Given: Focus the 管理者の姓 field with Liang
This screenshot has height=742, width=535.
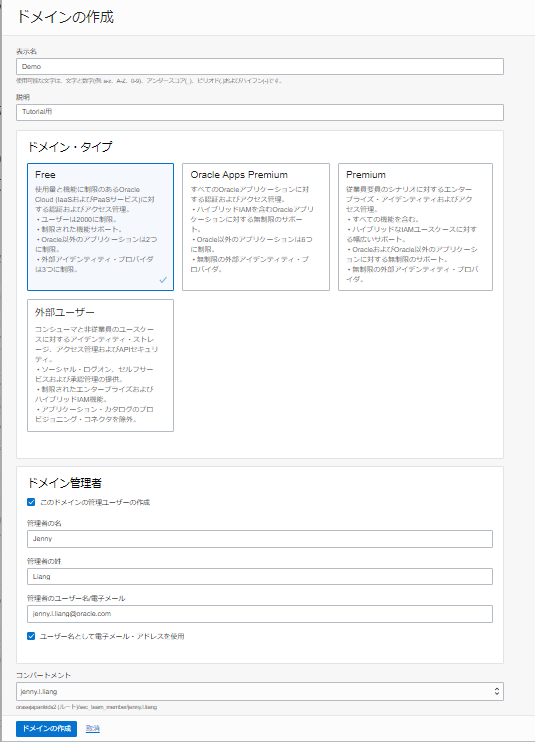Looking at the screenshot, I should (260, 576).
